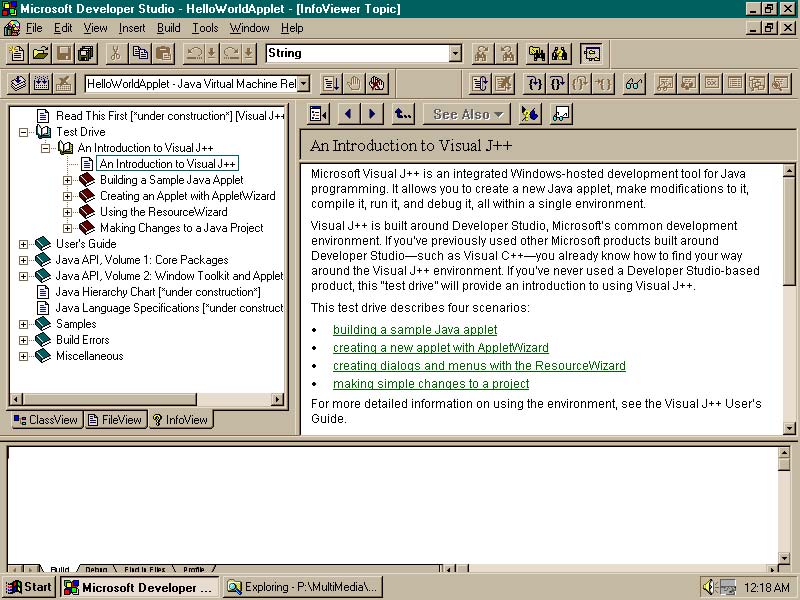The height and width of the screenshot is (600, 800).
Task: Click the Paste clipboard icon
Action: coord(163,53)
